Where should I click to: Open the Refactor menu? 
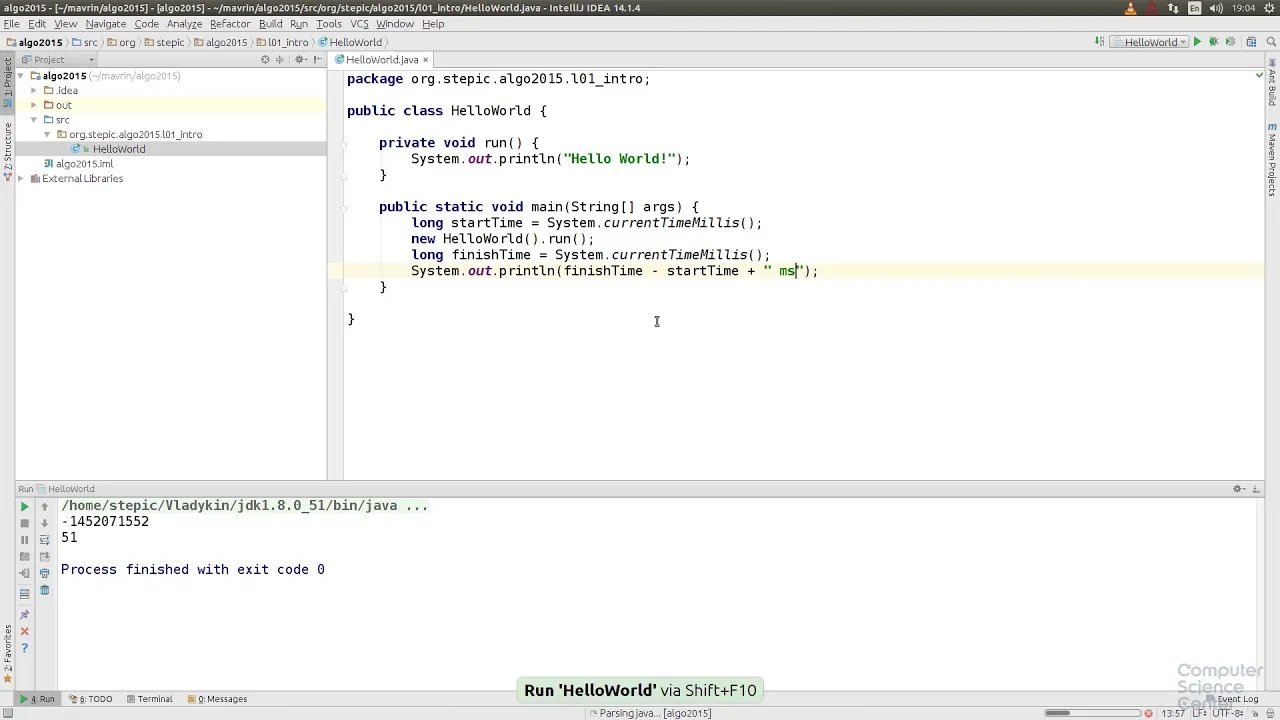coord(230,24)
